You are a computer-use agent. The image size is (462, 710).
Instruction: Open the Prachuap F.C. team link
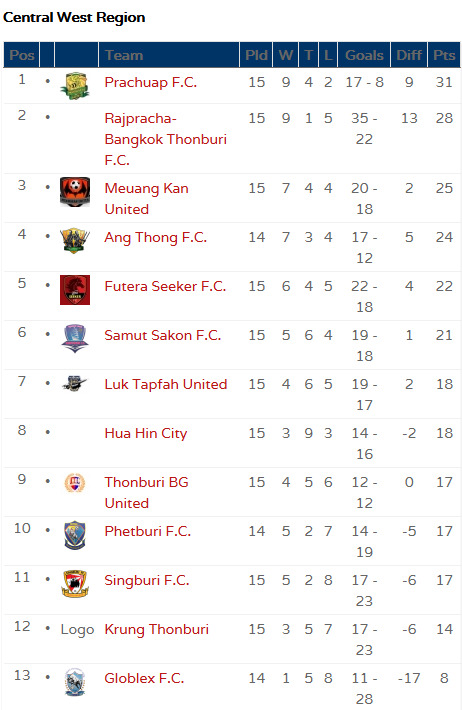pyautogui.click(x=150, y=82)
